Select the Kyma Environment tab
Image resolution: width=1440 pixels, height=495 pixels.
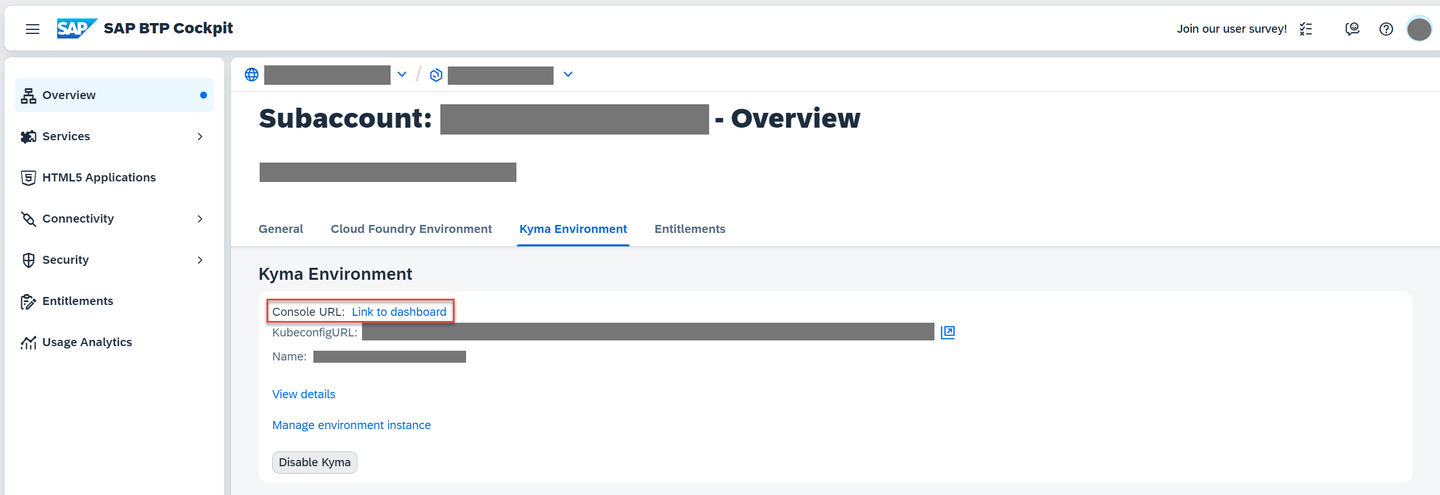[573, 229]
